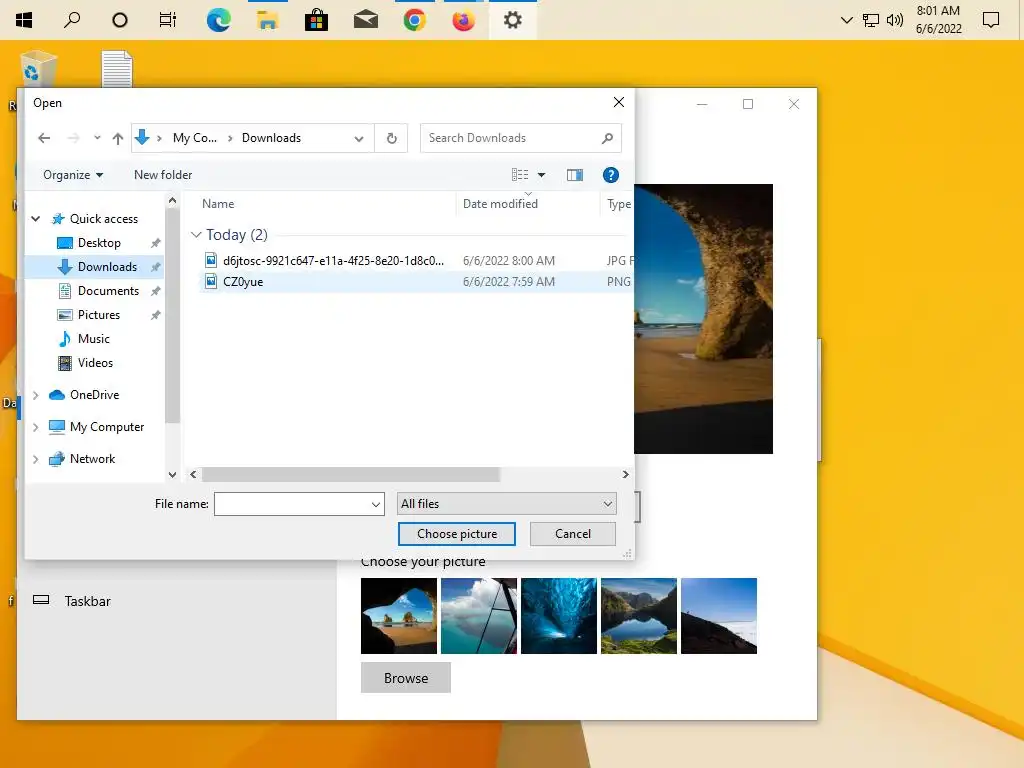The image size is (1024, 768).
Task: Open Documents in the navigation pane
Action: coord(108,291)
